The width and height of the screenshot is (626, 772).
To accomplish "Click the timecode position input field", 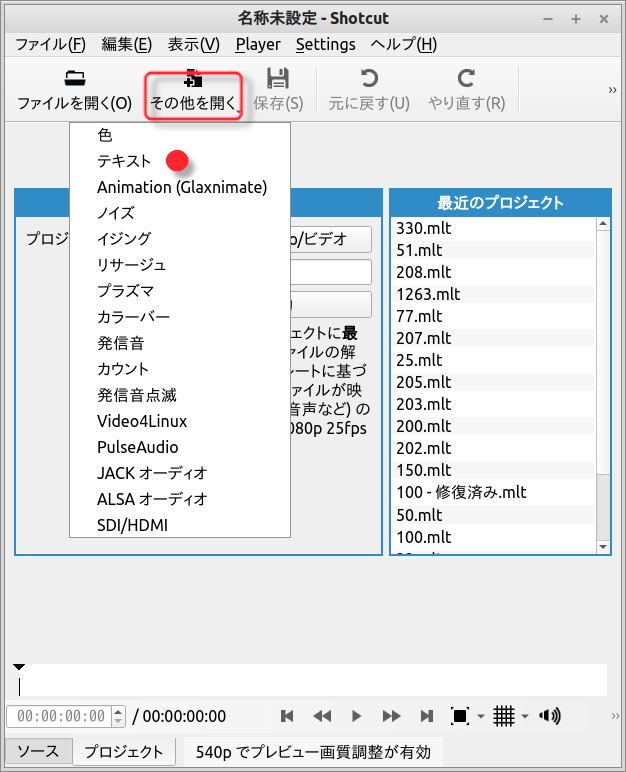I will 60,716.
